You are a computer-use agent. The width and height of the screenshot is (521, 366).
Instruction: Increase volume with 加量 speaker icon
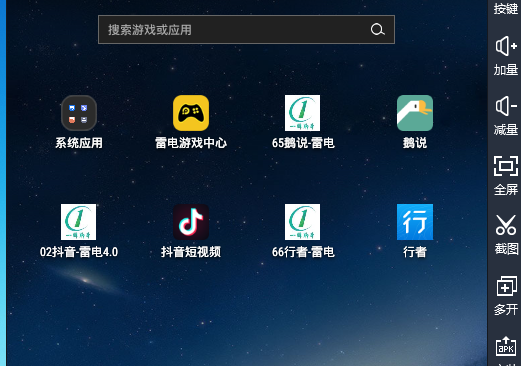506,46
